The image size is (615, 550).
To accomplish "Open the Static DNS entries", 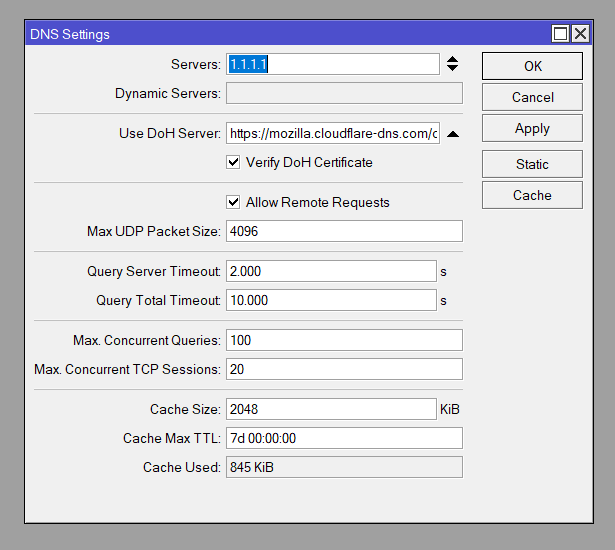I will coord(532,164).
